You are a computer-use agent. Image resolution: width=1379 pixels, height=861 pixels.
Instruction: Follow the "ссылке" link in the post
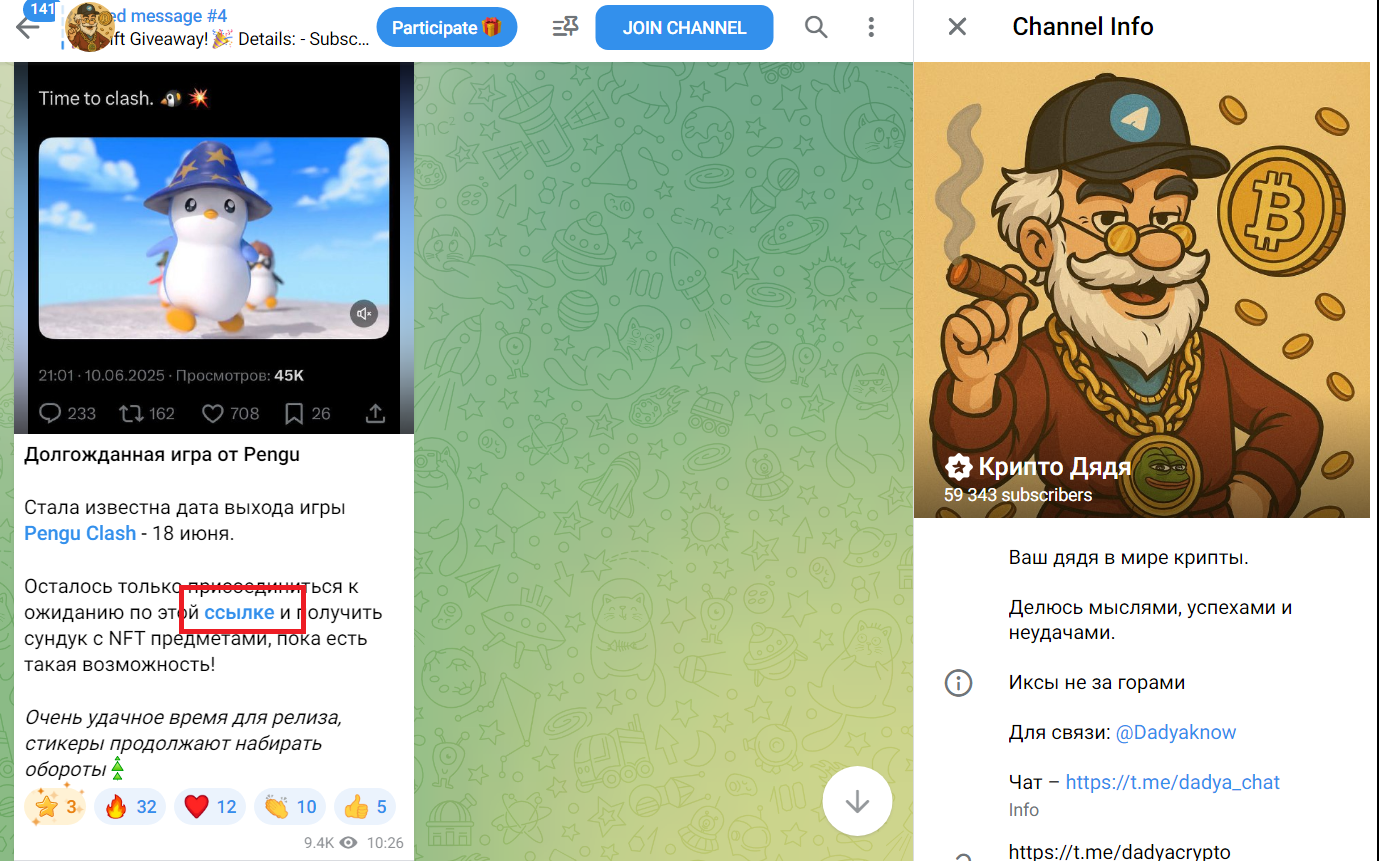coord(239,612)
